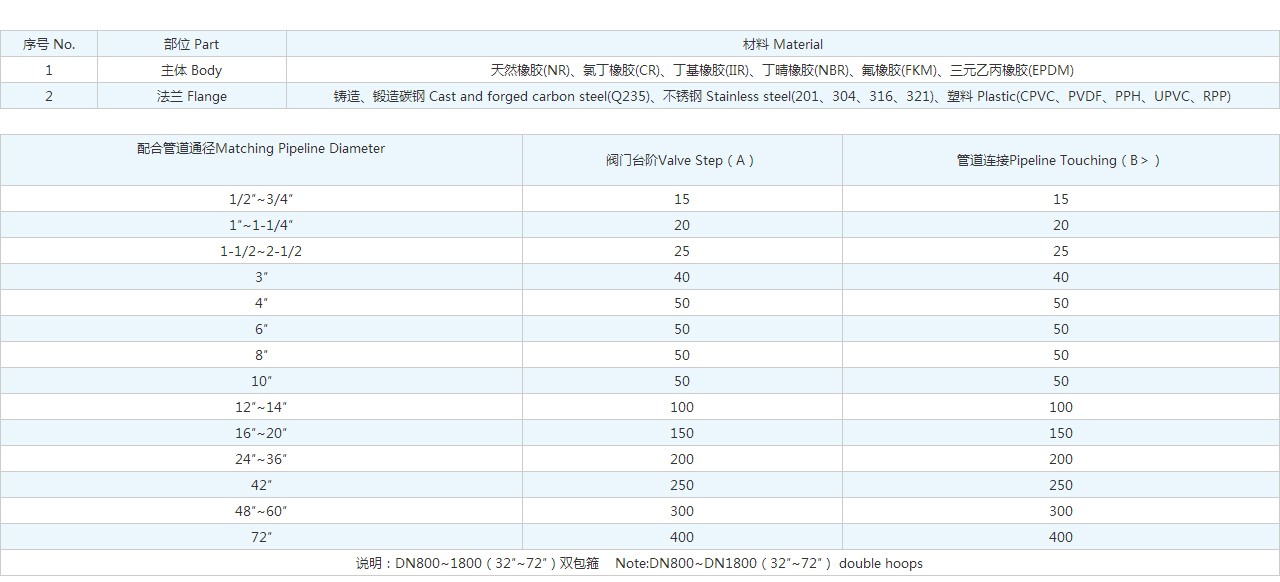Click the Valve Step (A) header
1280x582 pixels.
coord(681,160)
